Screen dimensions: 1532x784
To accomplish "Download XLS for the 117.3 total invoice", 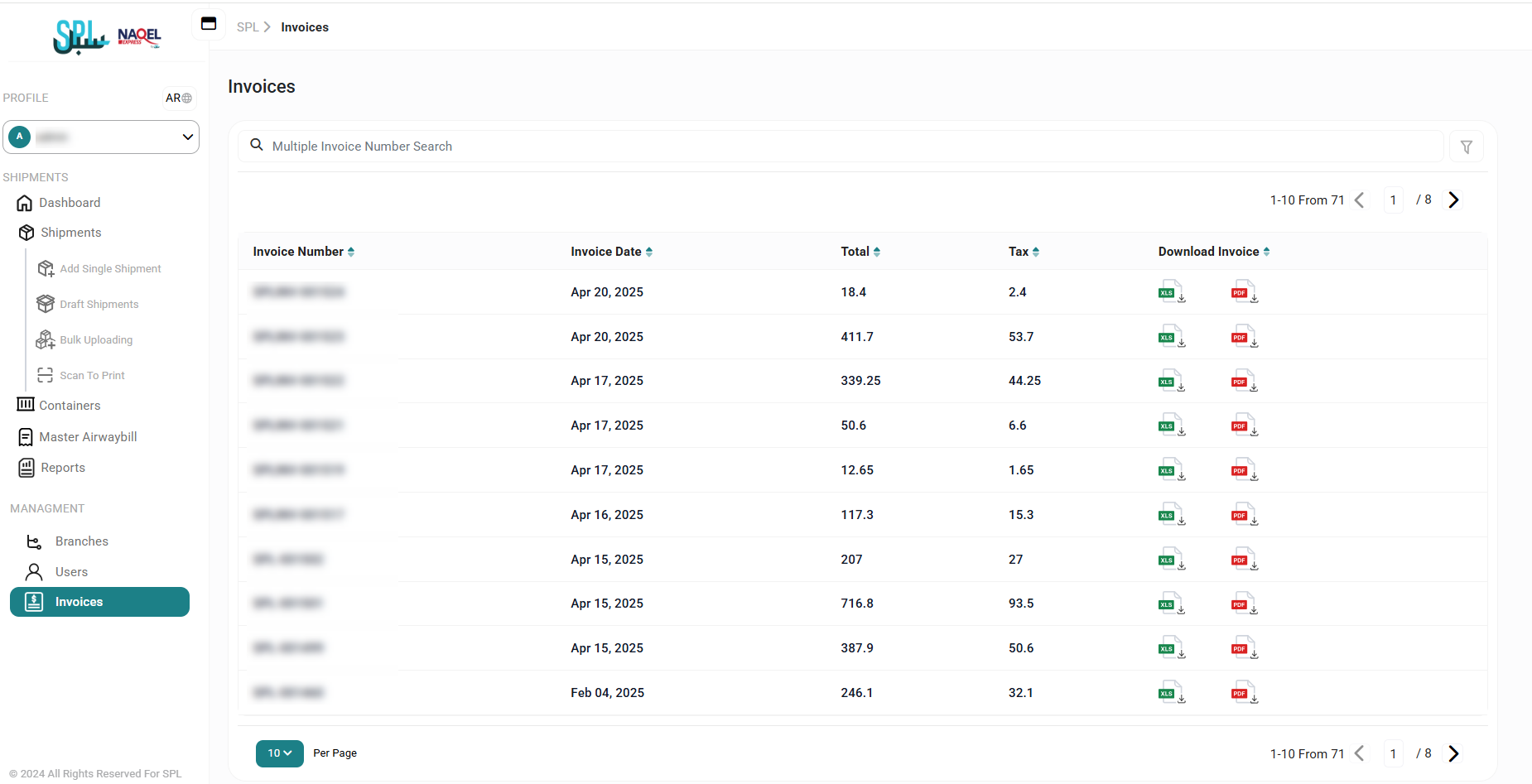I will (x=1171, y=515).
